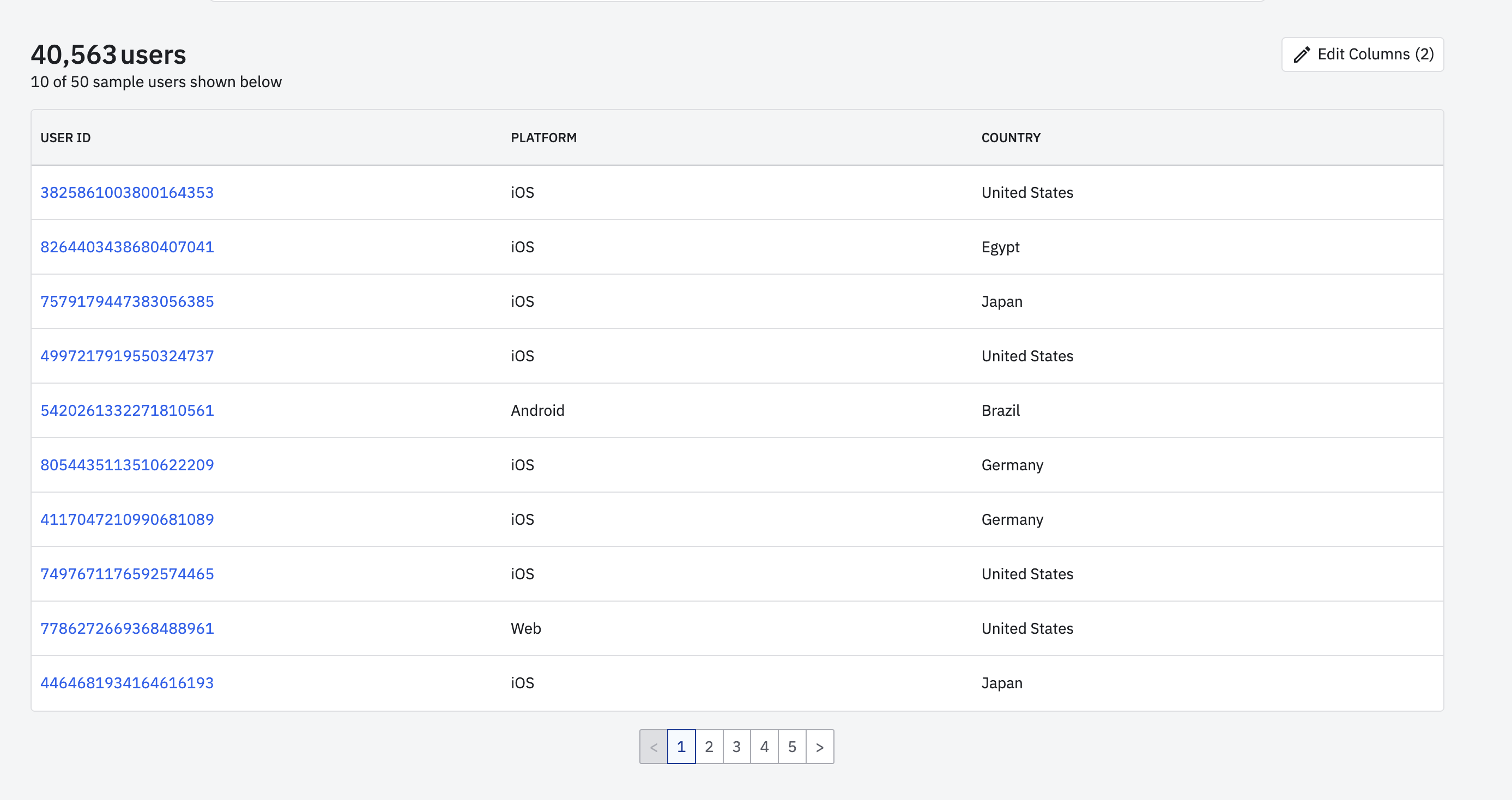Screen dimensions: 1512x800
Task: Click the PLATFORM column header
Action: [543, 138]
